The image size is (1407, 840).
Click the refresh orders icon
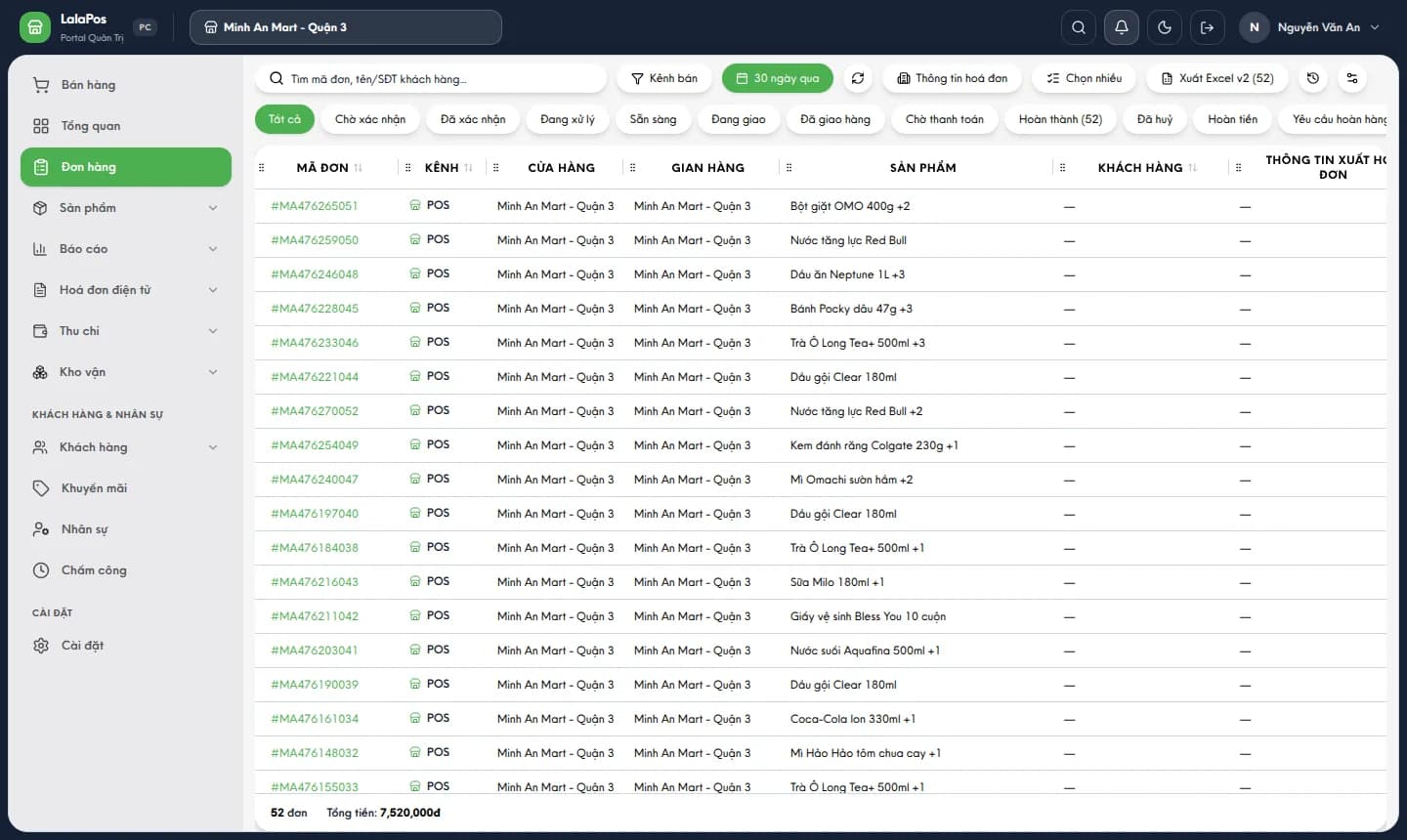pyautogui.click(x=858, y=78)
